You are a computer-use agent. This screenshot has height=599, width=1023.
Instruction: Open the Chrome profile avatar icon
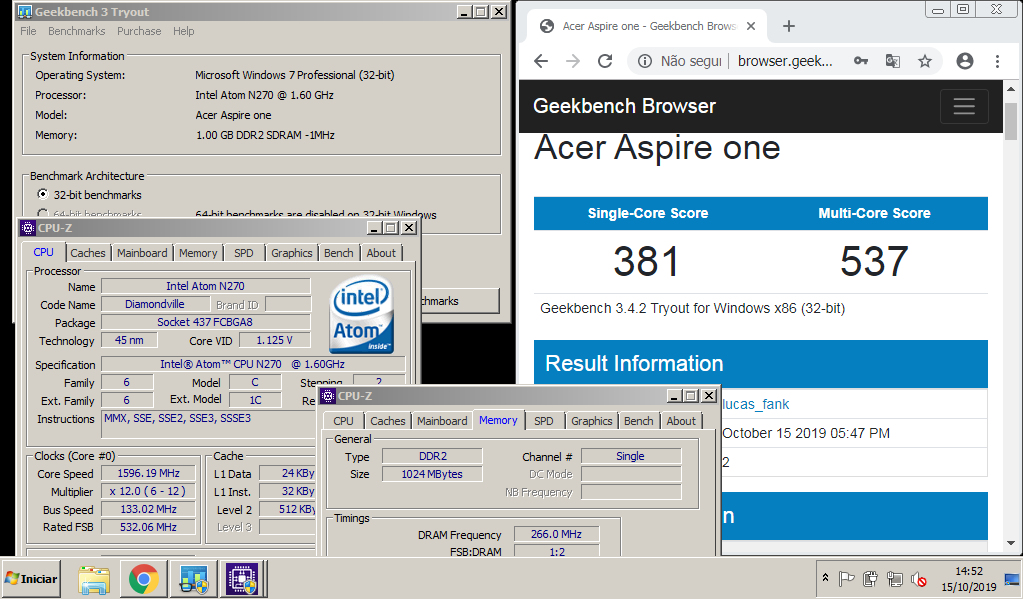click(964, 61)
